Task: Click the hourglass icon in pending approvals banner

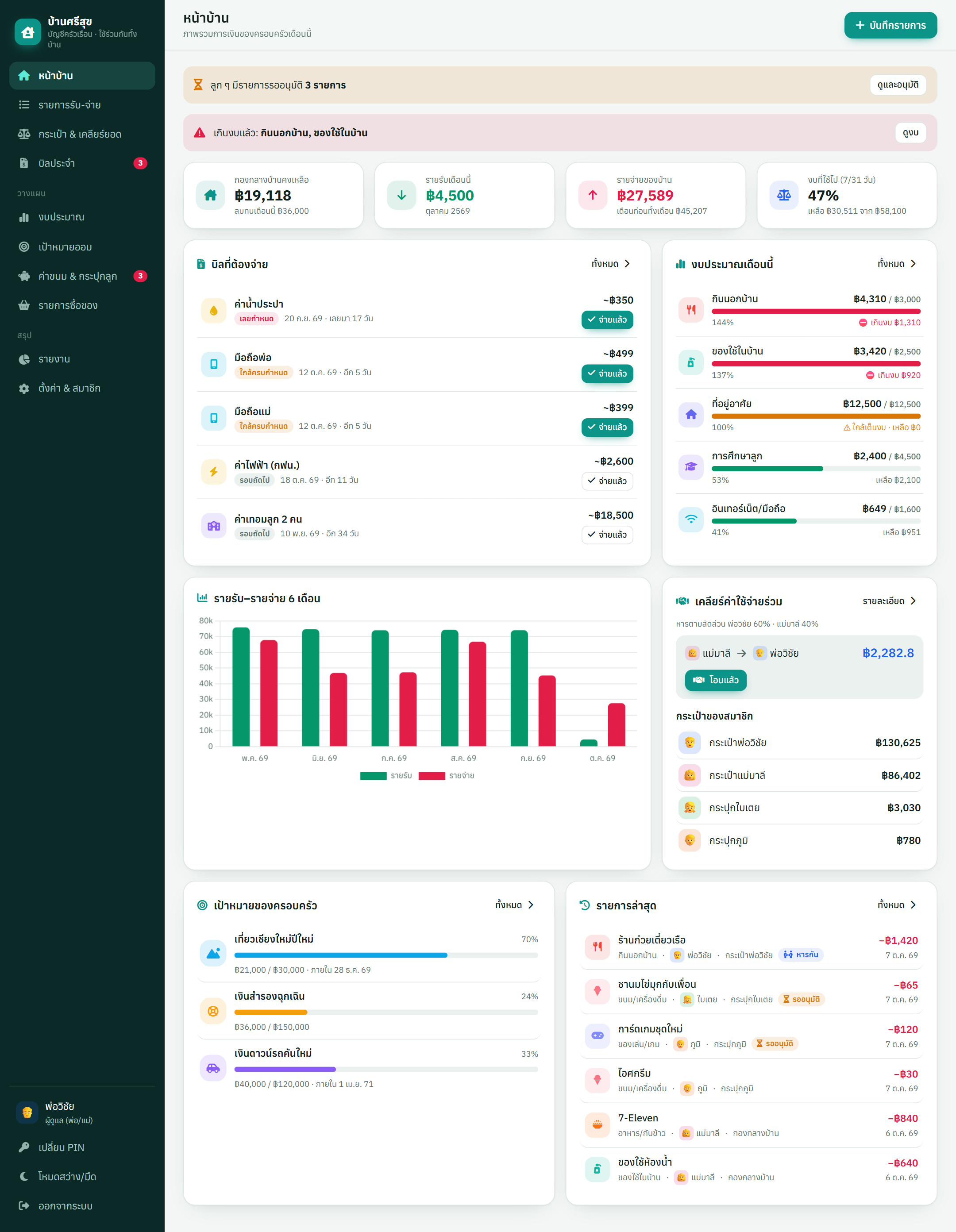Action: tap(198, 85)
